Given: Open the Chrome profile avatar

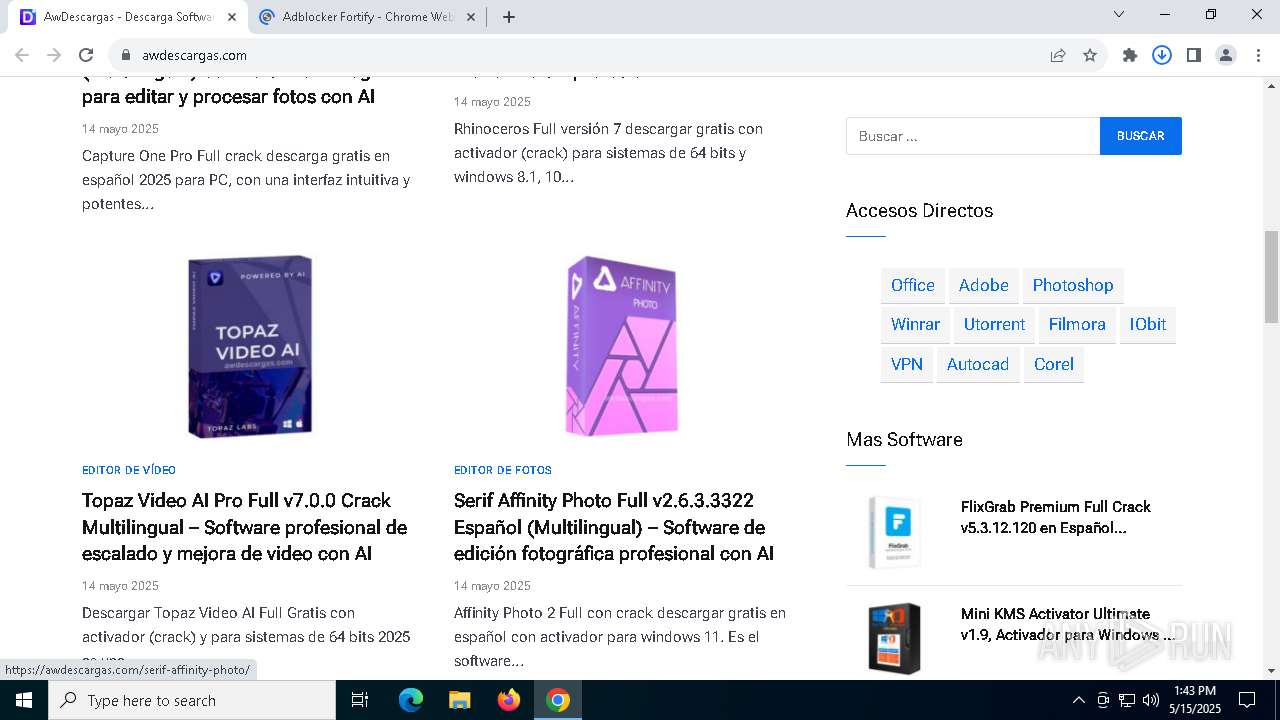Looking at the screenshot, I should coord(1226,55).
